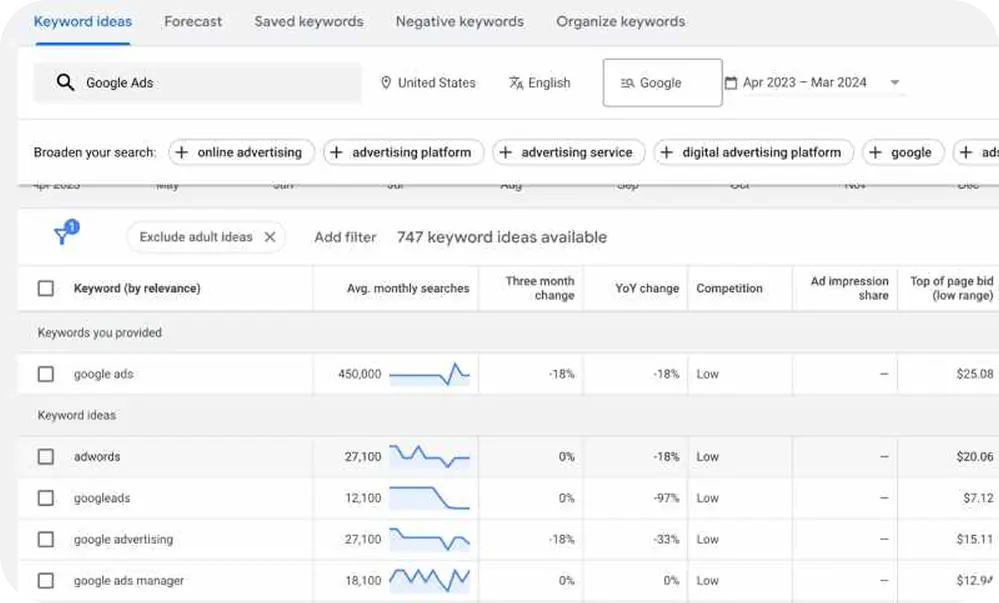Check the adwords keyword row
The image size is (999, 603).
point(46,456)
